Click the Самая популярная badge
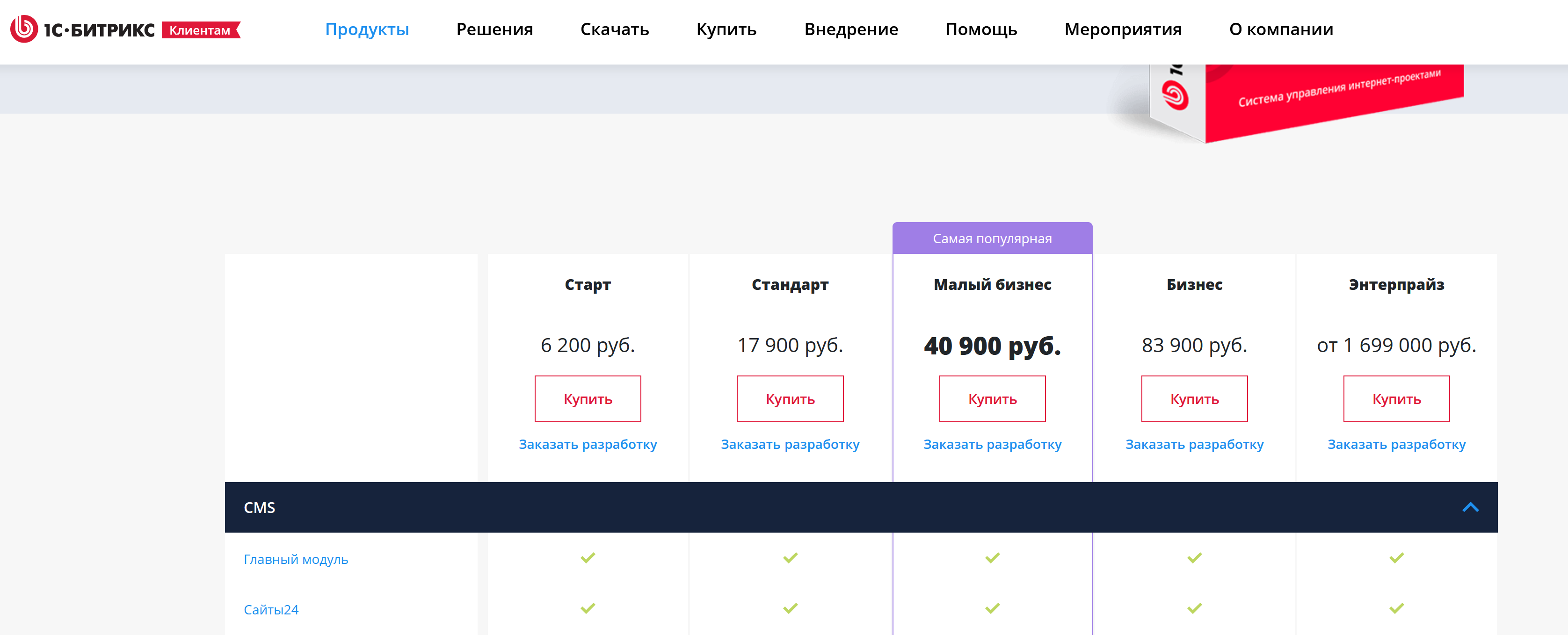This screenshot has height=635, width=1568. coord(993,238)
